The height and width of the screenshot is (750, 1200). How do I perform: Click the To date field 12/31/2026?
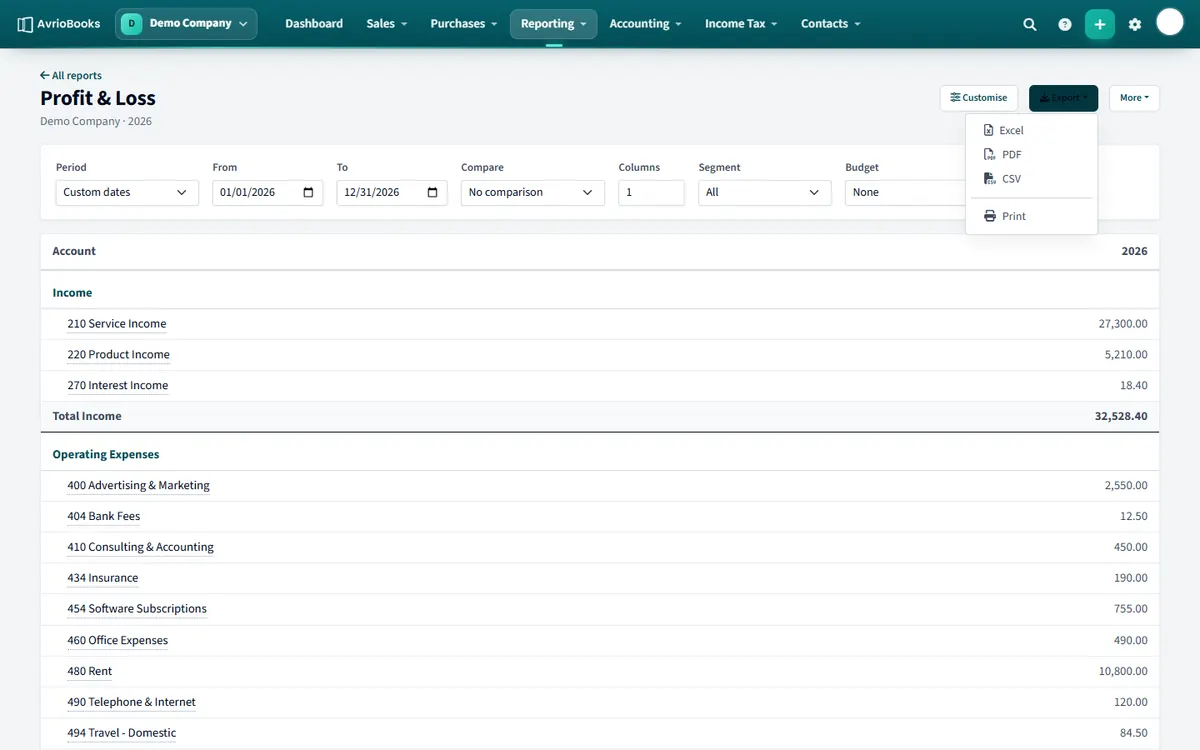(391, 192)
